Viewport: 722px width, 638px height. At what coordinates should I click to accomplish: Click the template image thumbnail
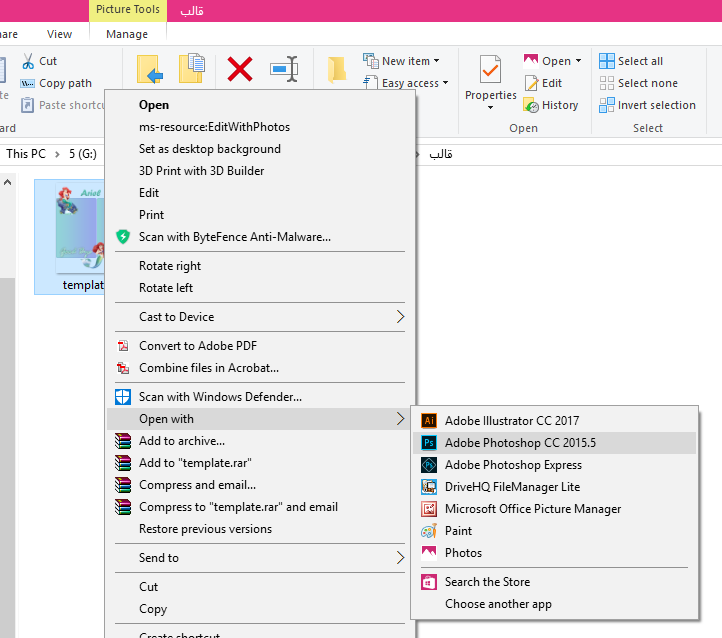tap(80, 227)
